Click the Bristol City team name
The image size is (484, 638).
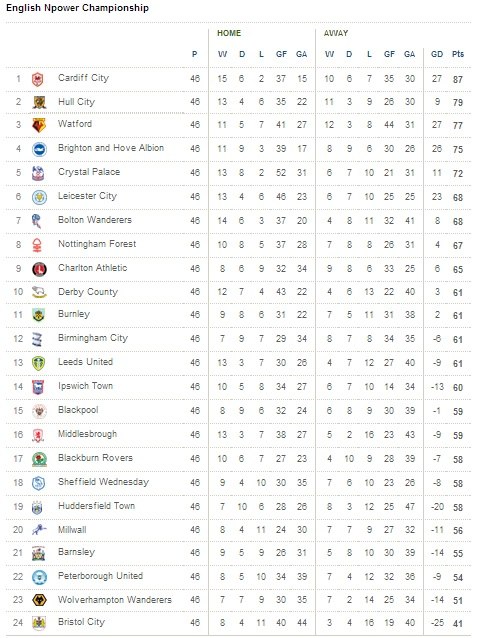(x=81, y=622)
